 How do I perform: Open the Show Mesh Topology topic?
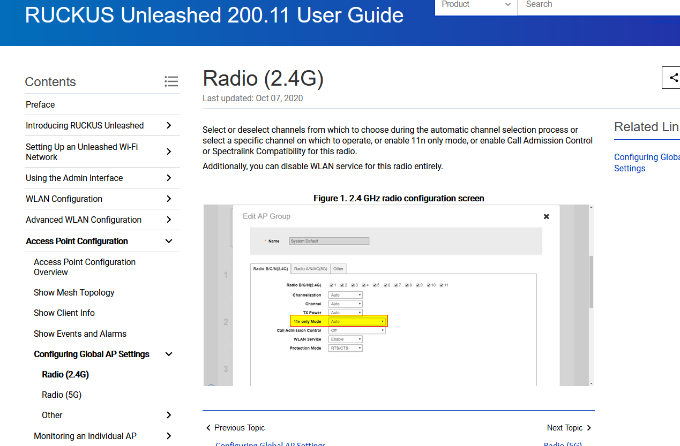click(74, 293)
